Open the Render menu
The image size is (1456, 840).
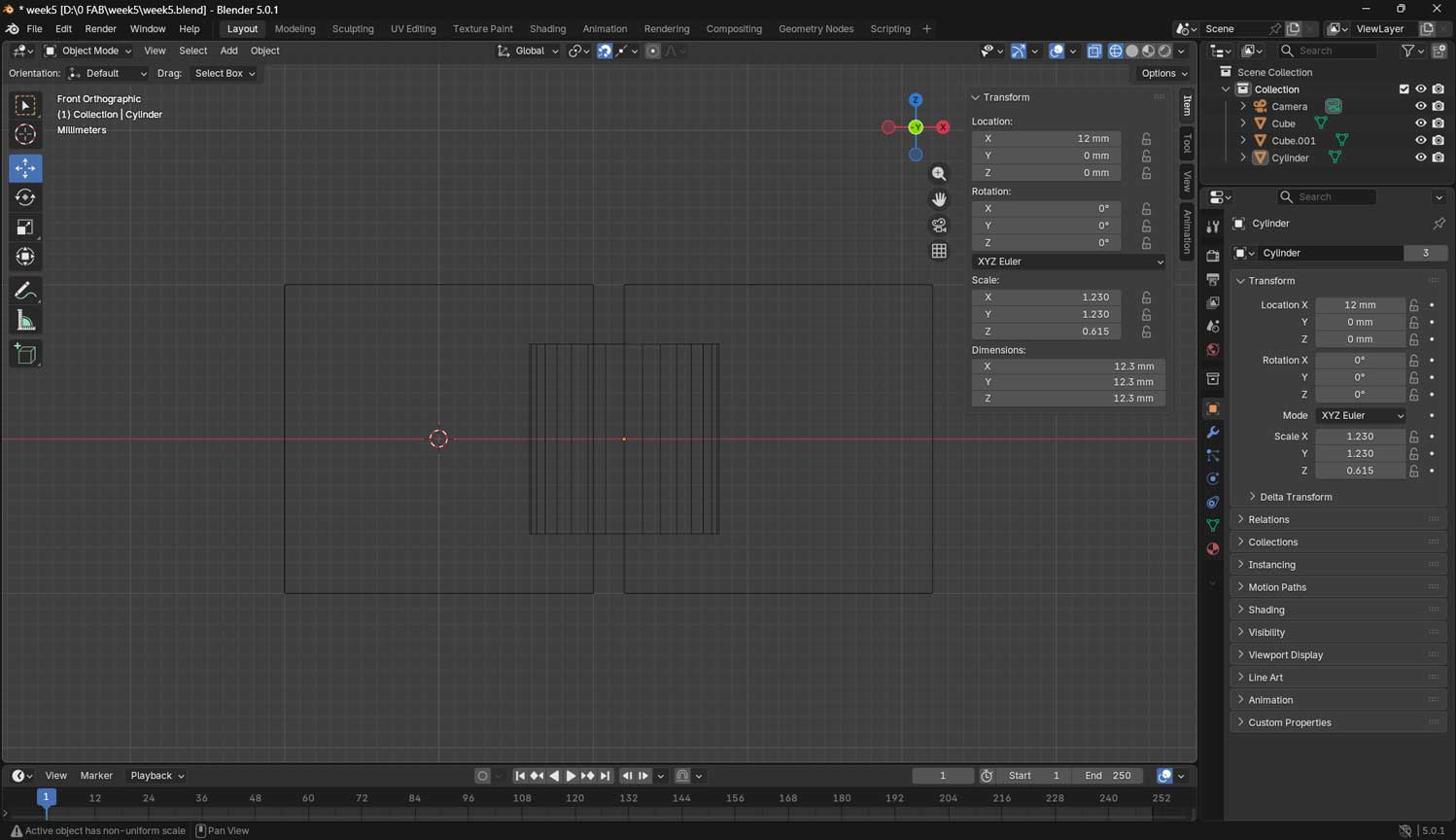click(x=100, y=29)
